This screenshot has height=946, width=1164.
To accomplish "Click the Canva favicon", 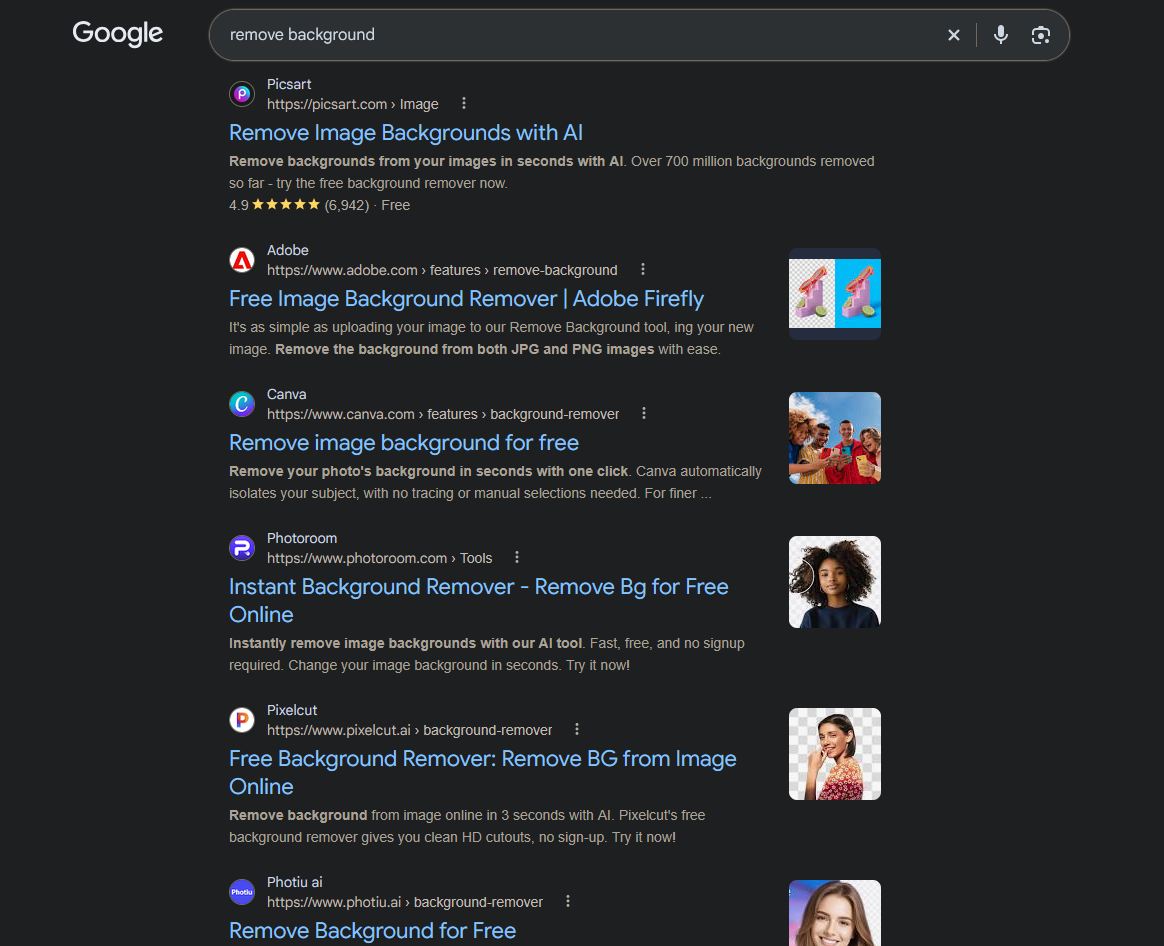I will 242,404.
